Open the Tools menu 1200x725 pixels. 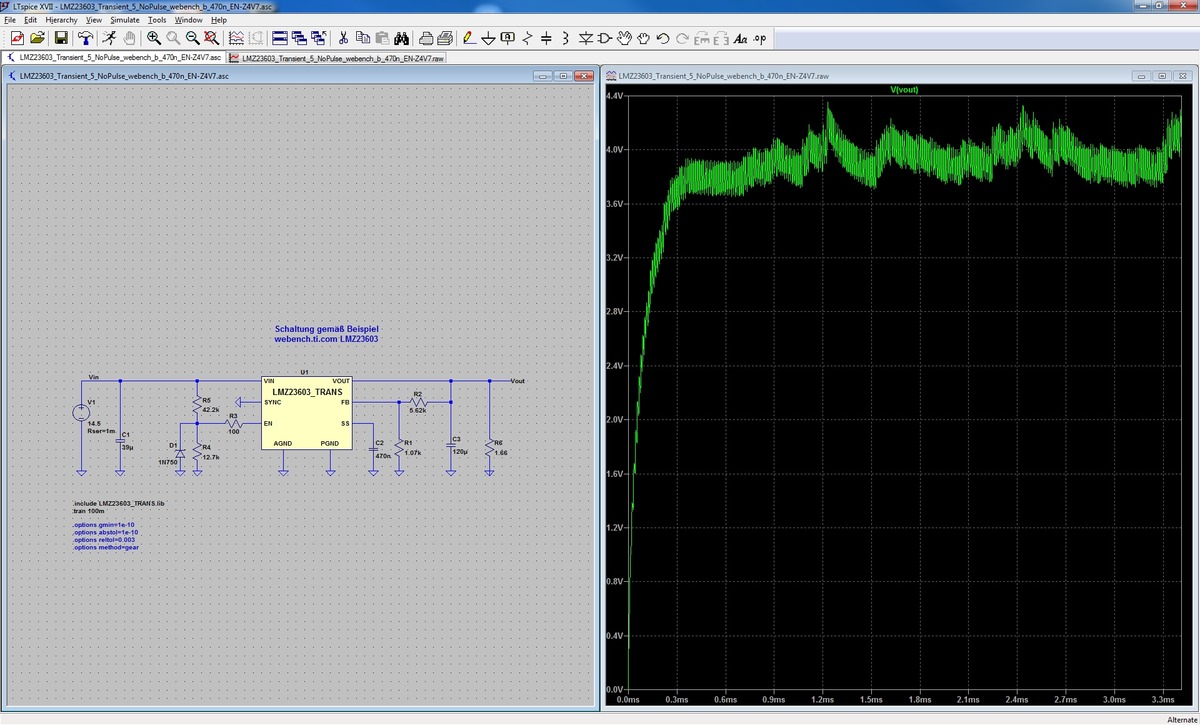pyautogui.click(x=159, y=20)
